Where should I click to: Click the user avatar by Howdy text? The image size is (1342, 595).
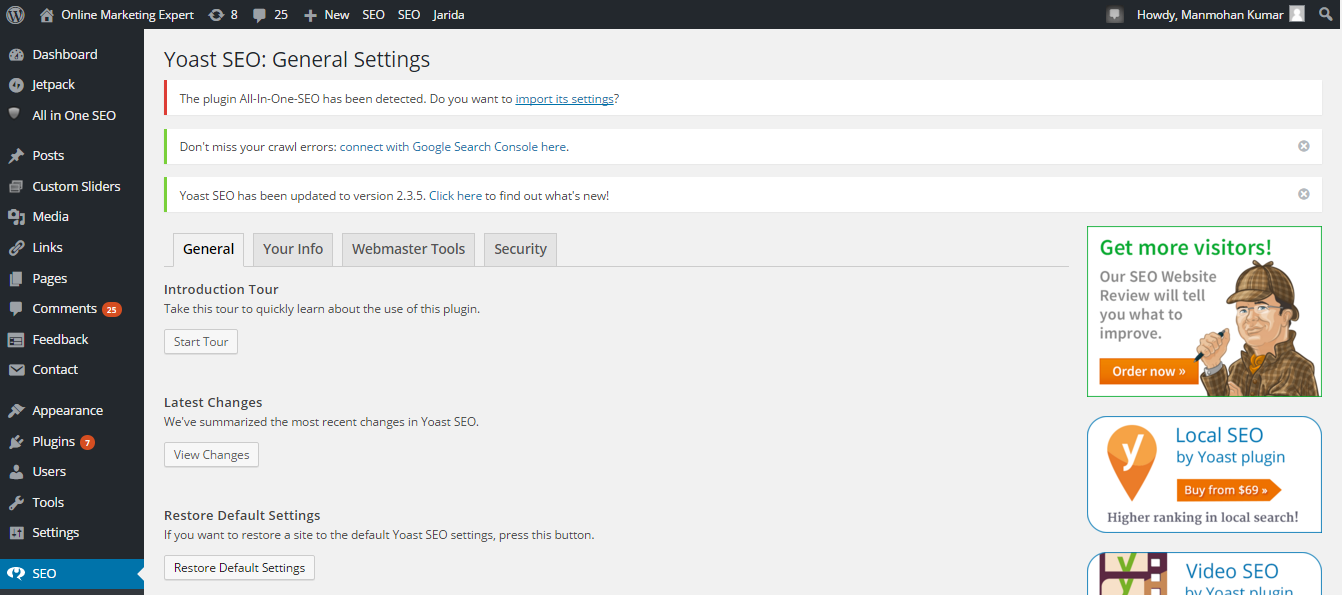coord(1297,14)
